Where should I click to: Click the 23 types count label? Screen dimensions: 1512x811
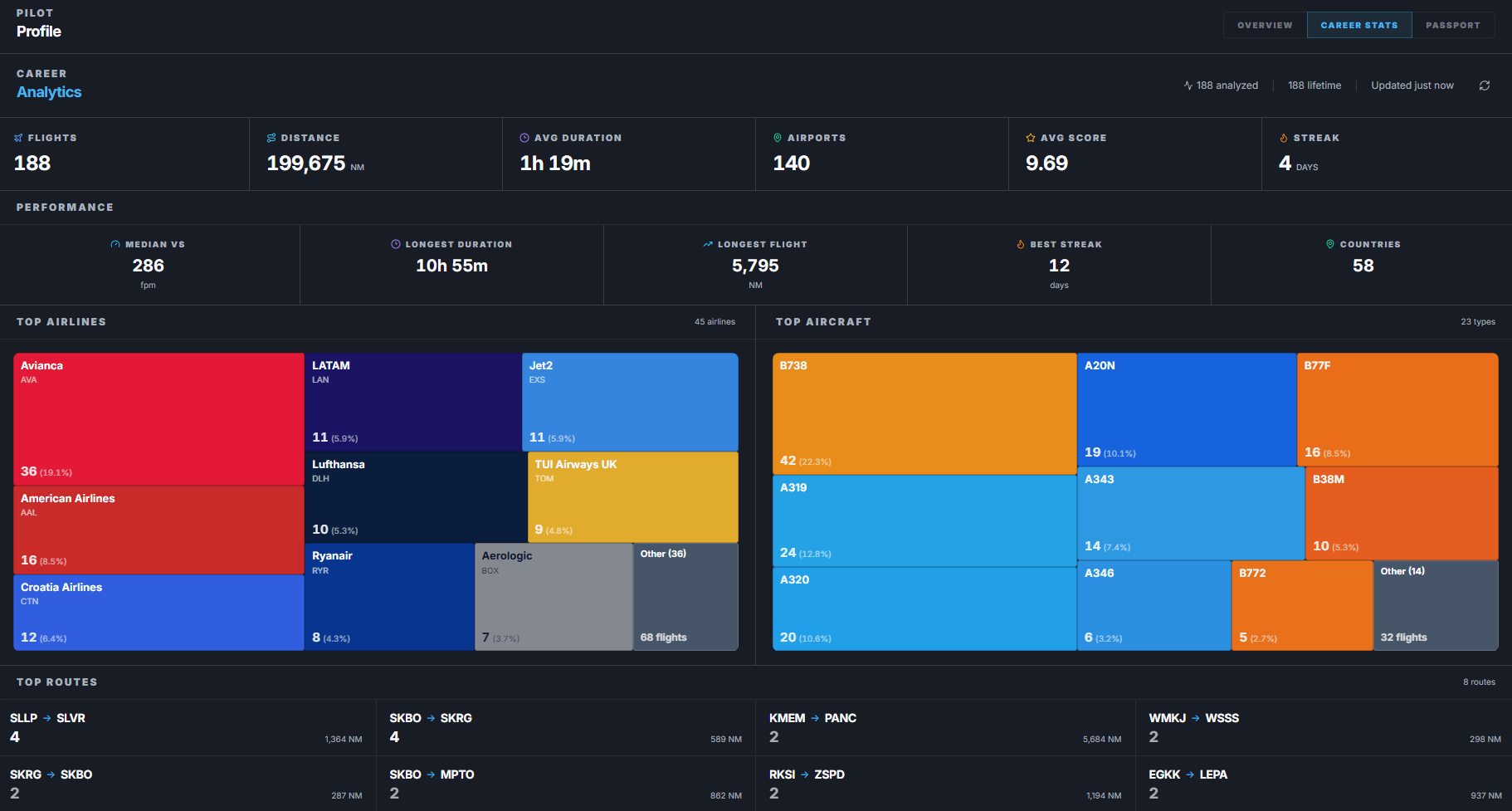(1478, 322)
